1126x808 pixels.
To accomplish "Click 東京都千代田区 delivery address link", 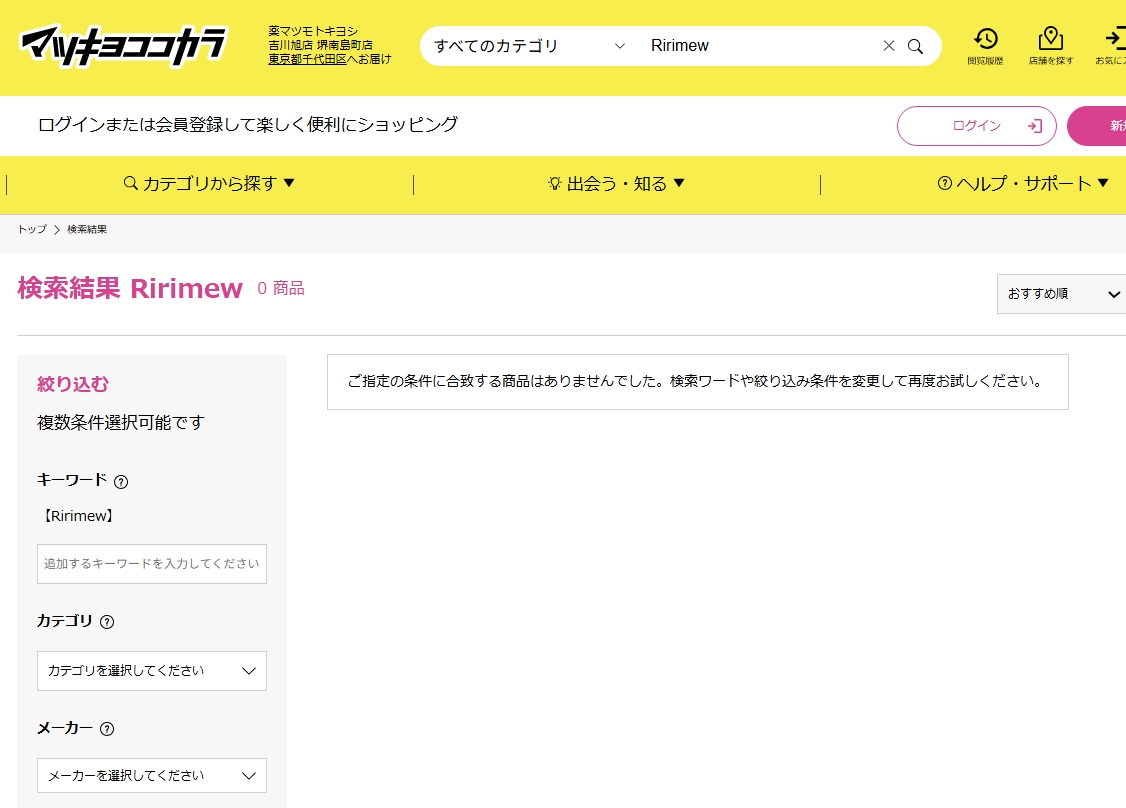I will [x=307, y=60].
